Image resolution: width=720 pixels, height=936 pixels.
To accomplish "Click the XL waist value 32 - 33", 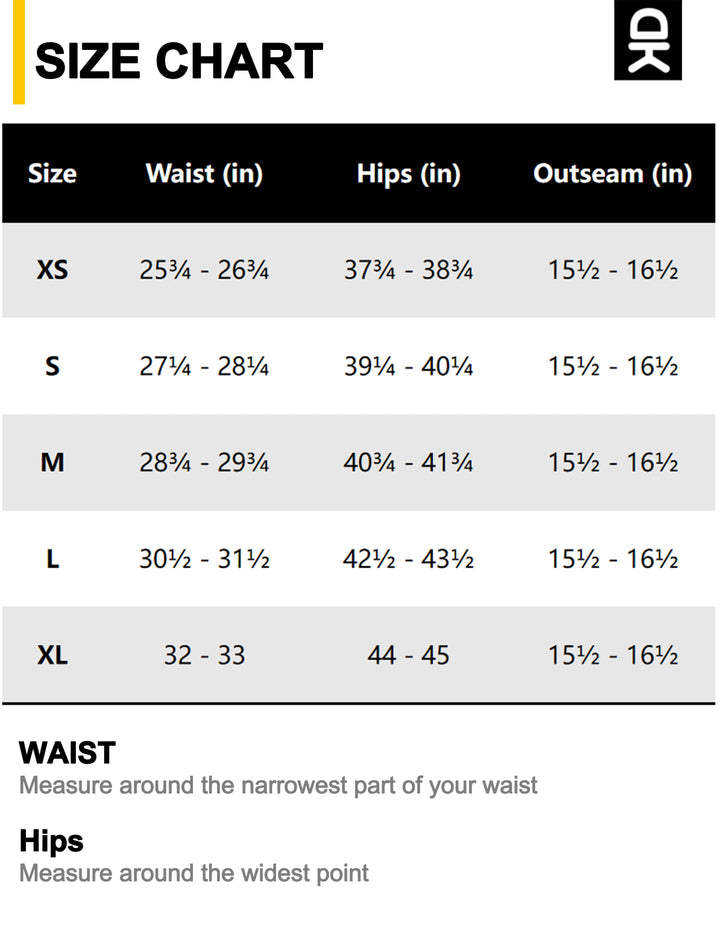I will [x=204, y=656].
